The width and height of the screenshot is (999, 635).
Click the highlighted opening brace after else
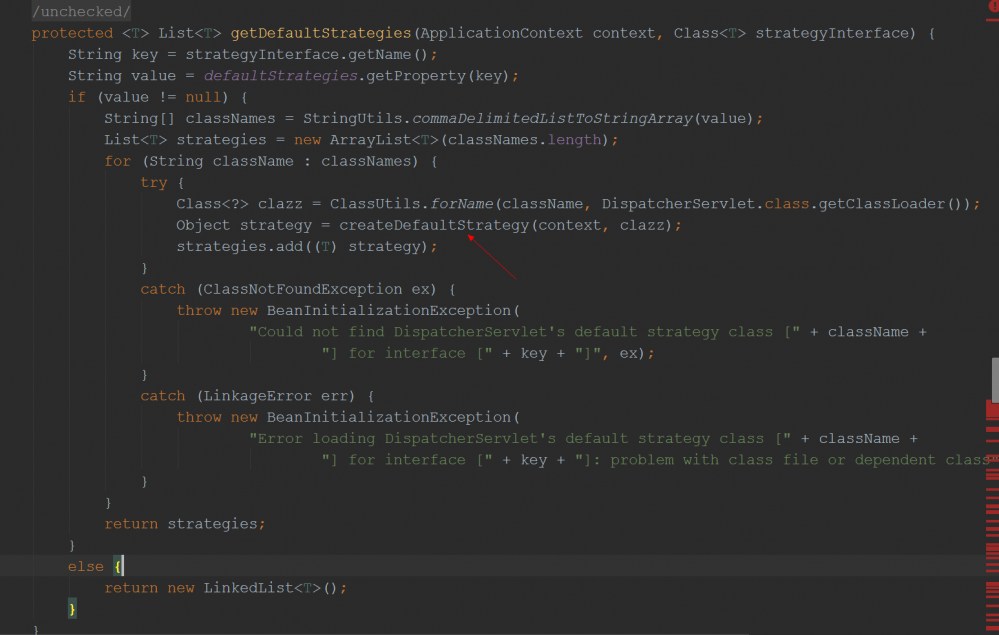coord(117,566)
